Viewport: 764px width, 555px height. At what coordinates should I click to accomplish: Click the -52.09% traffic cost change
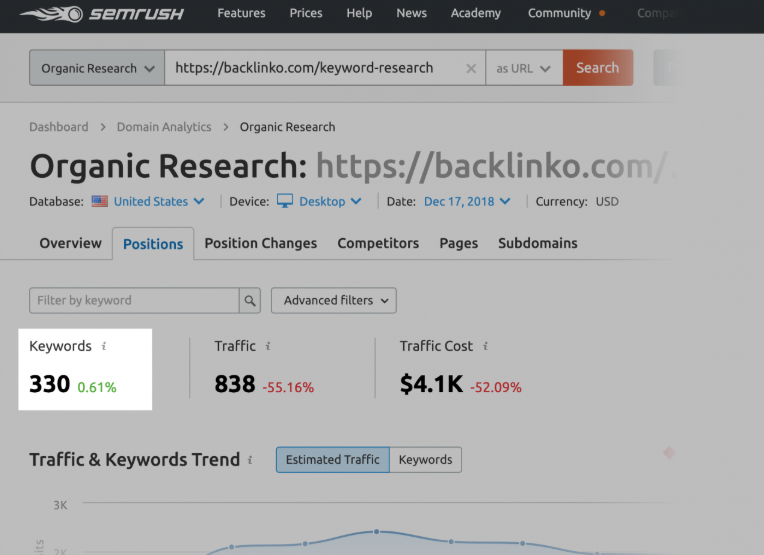click(496, 387)
